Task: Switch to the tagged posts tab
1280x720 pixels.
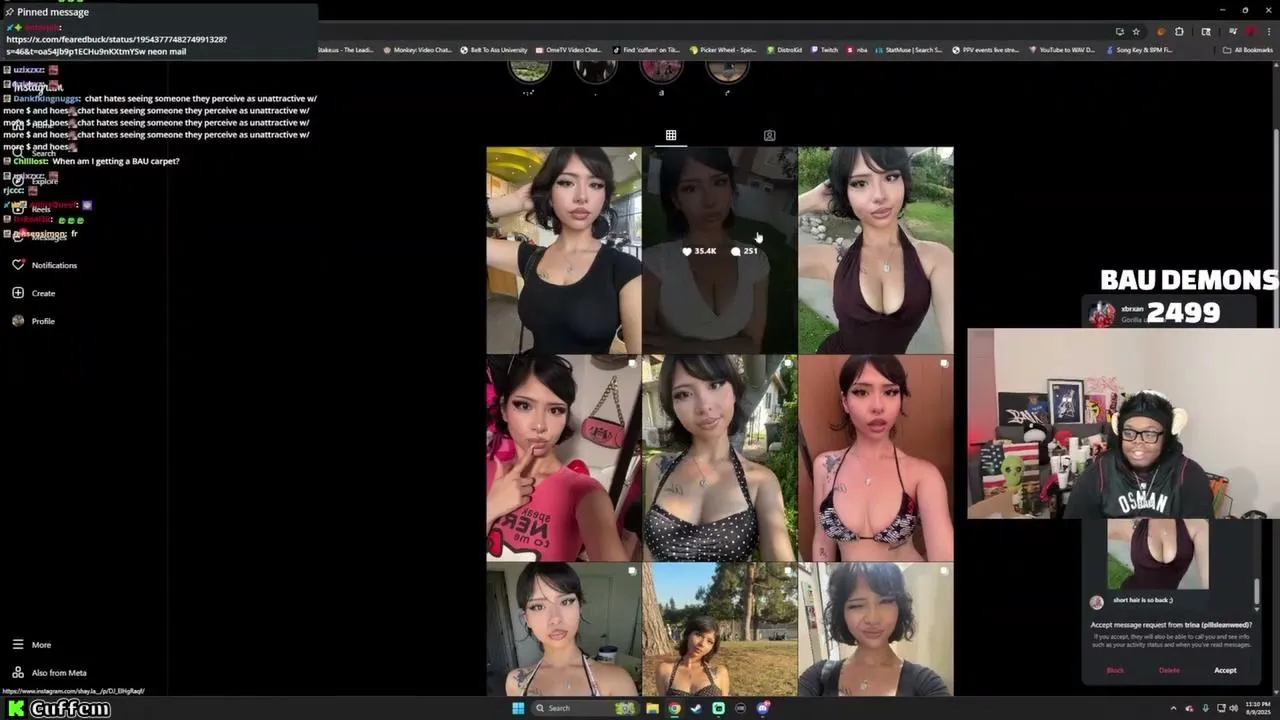Action: point(769,135)
